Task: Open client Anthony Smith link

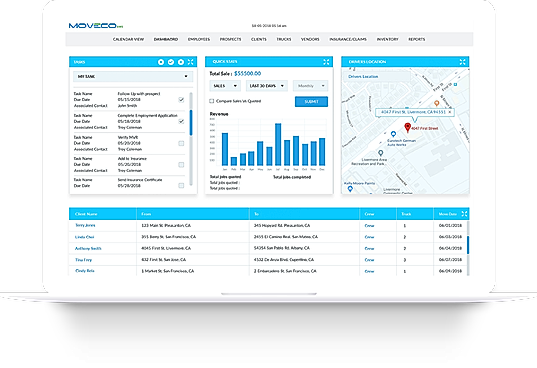Action: pos(88,249)
